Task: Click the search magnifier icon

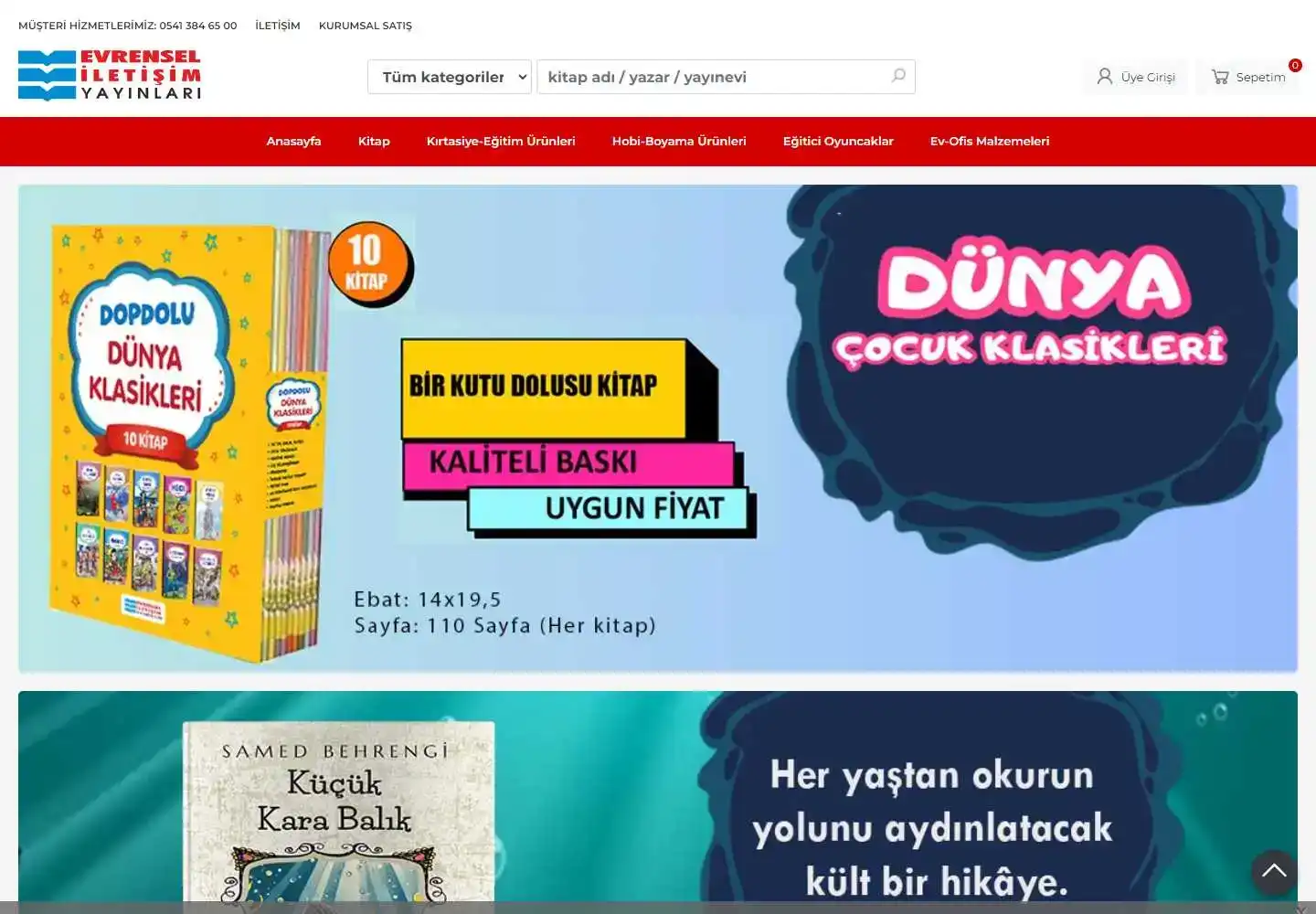Action: tap(898, 76)
